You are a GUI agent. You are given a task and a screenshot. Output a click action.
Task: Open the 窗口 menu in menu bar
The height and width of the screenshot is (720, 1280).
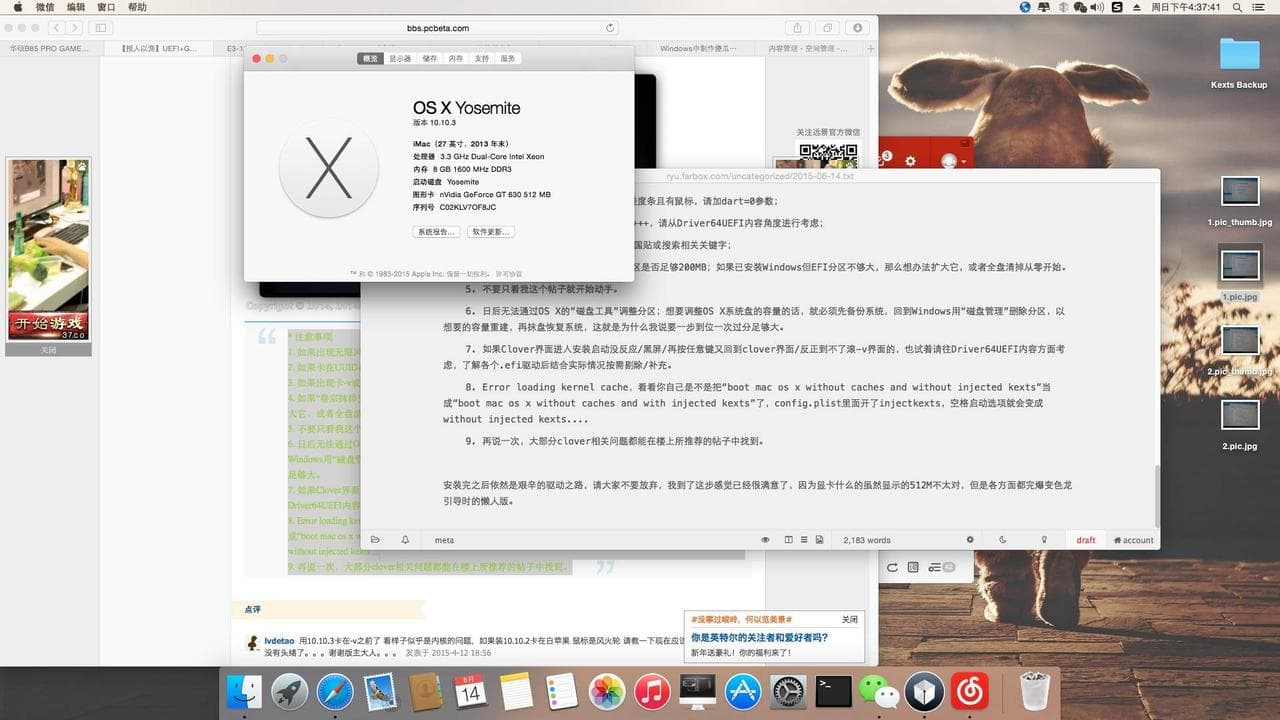point(106,7)
